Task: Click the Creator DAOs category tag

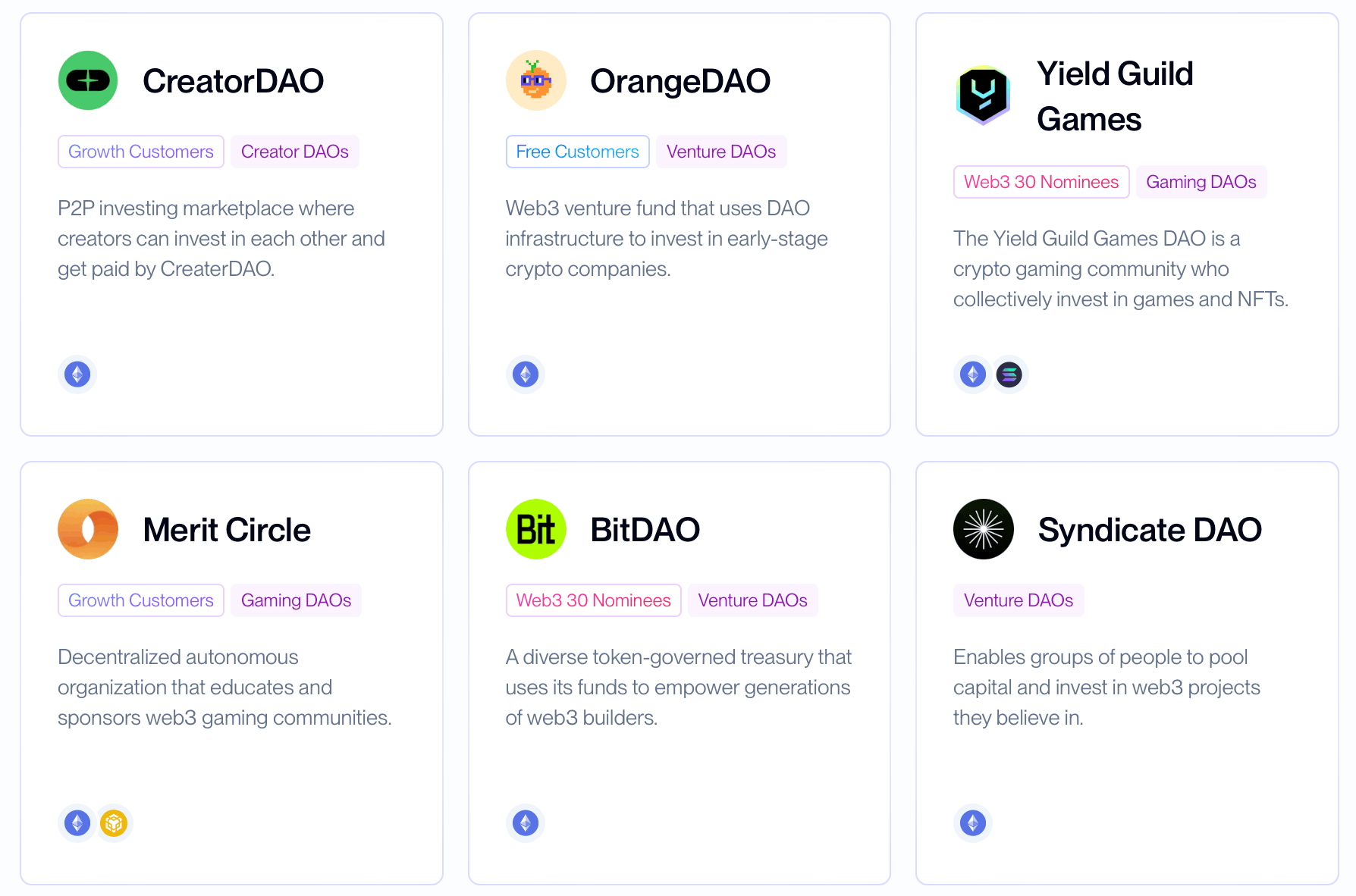Action: point(294,151)
